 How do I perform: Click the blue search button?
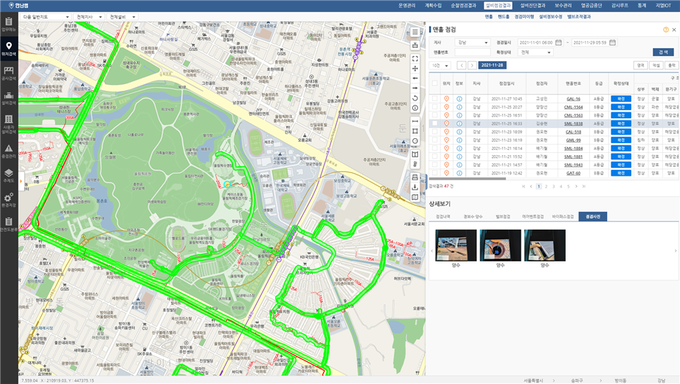[x=663, y=52]
